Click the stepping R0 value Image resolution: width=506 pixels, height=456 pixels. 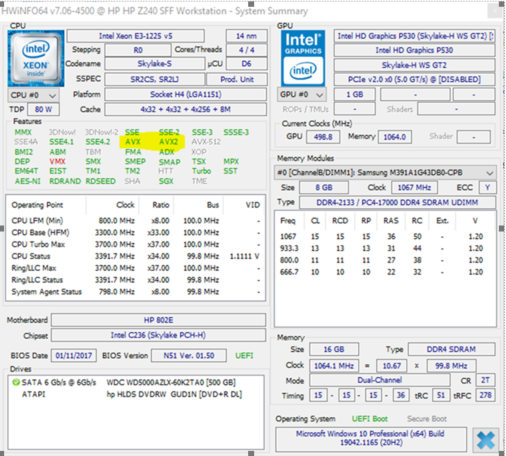click(x=138, y=50)
